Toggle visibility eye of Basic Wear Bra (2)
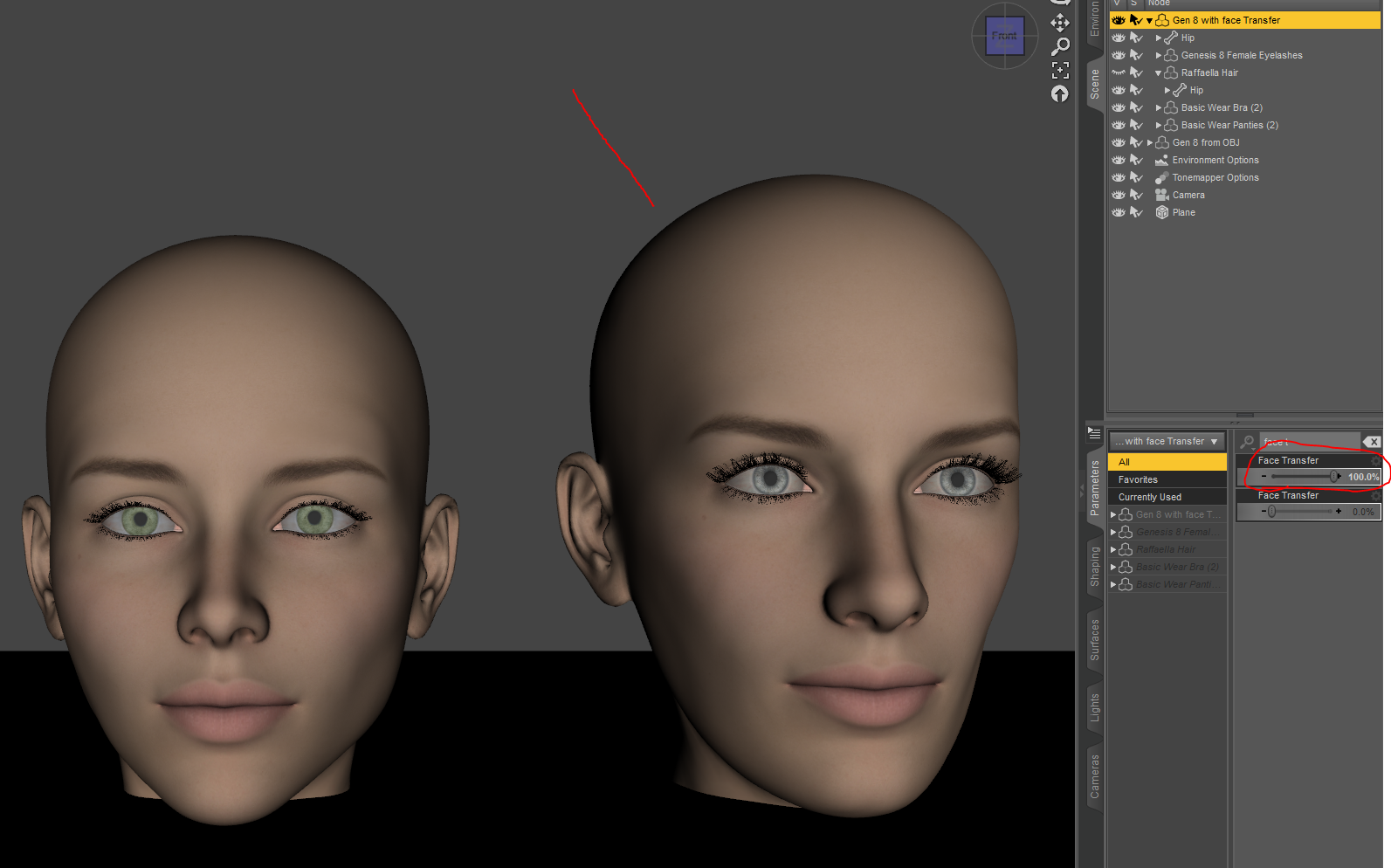1391x868 pixels. [1118, 107]
